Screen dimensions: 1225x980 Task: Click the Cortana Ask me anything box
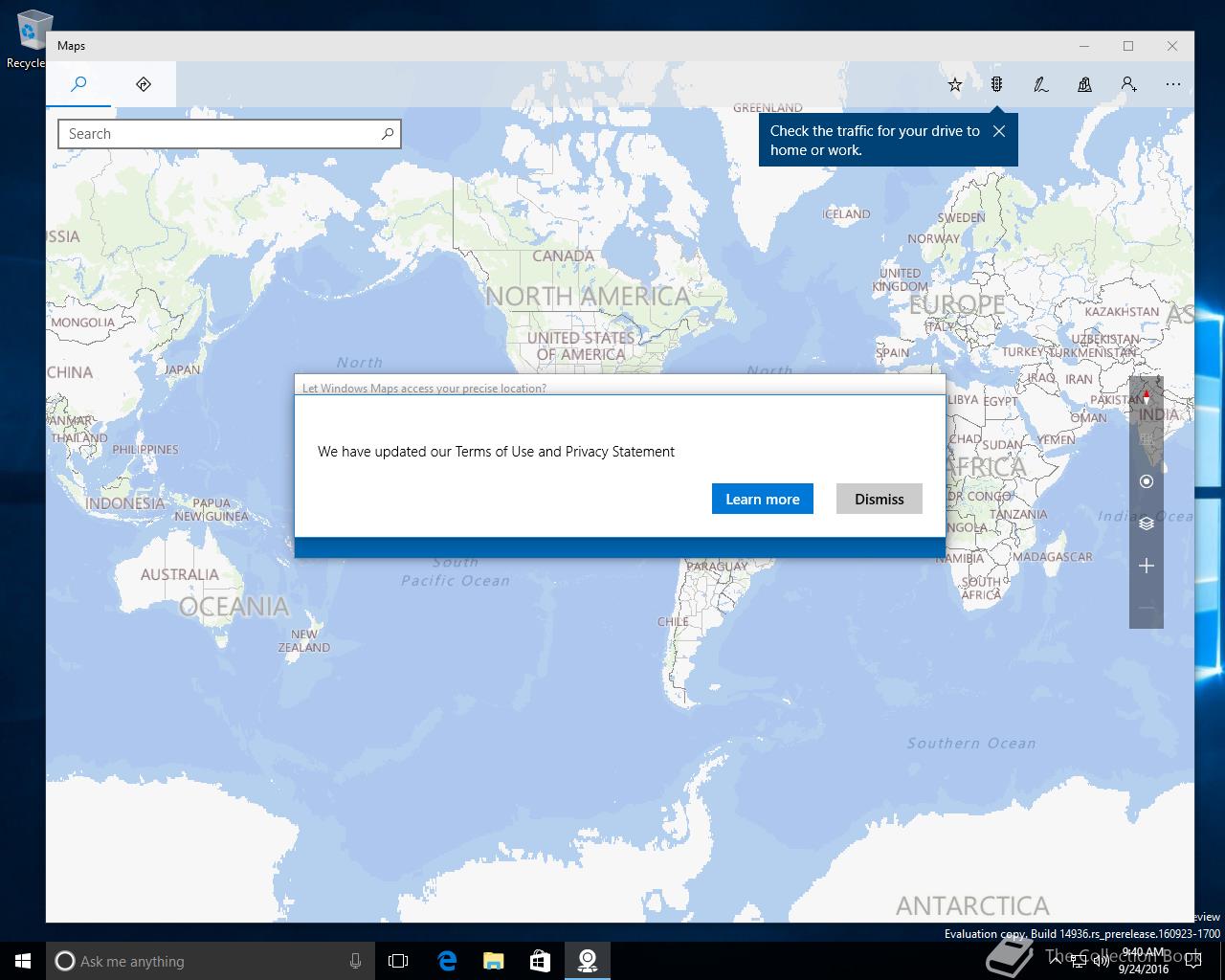coord(210,961)
